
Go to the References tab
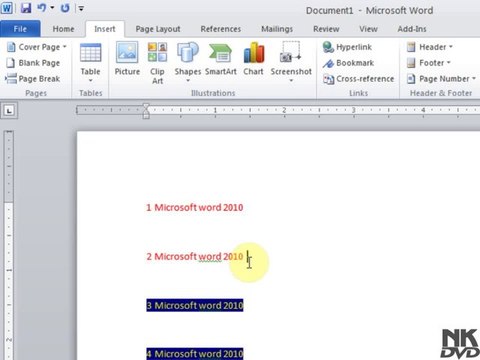point(221,29)
